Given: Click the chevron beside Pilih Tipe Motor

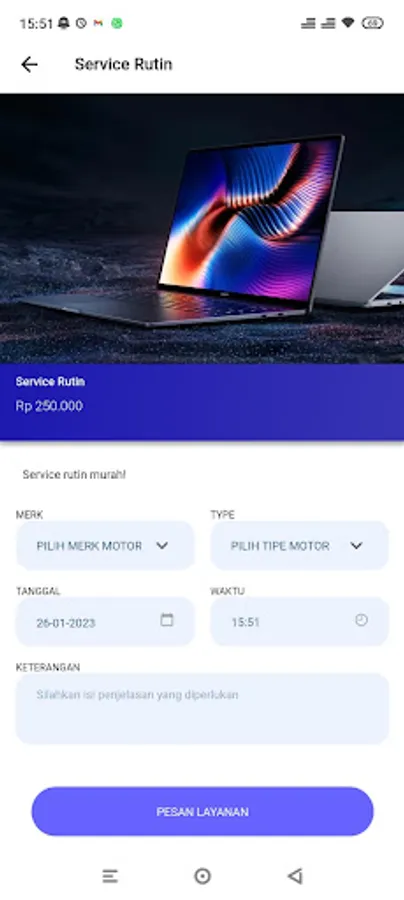Looking at the screenshot, I should click(356, 545).
